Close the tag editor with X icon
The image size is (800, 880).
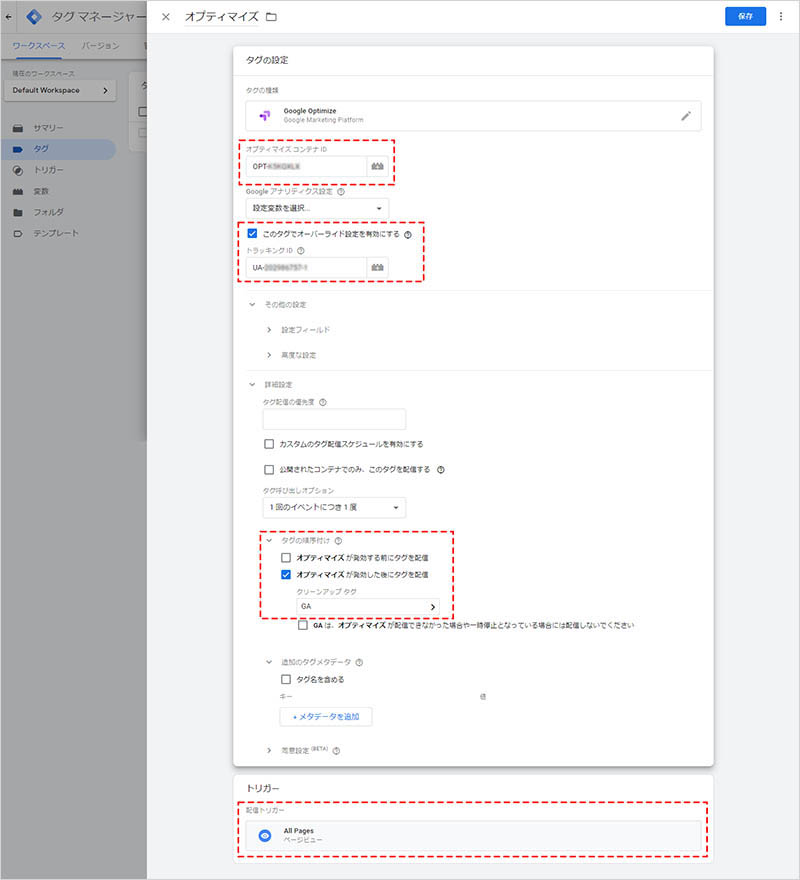click(166, 17)
